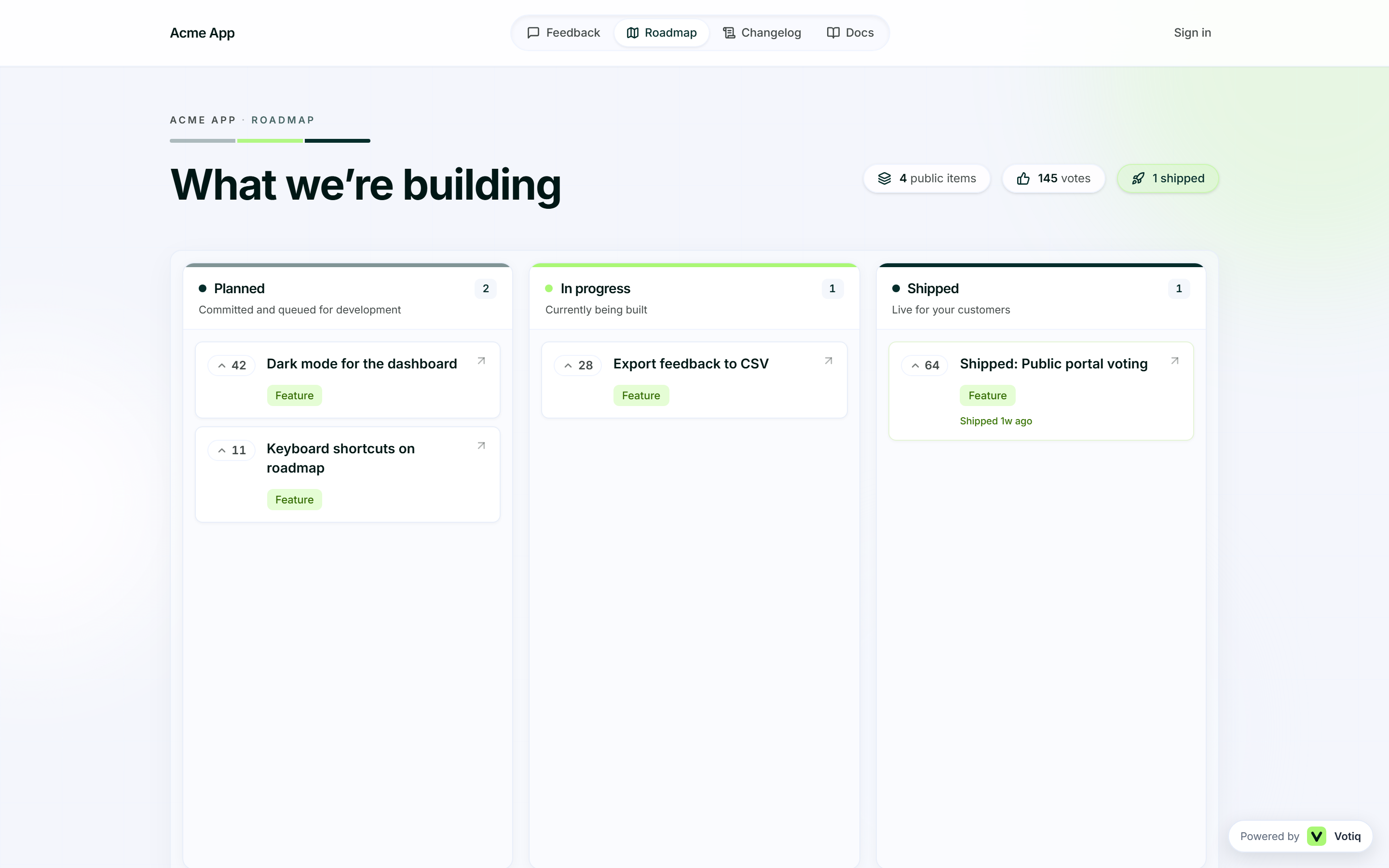Click the 'Shipped 1w ago' text
Image resolution: width=1389 pixels, height=868 pixels.
click(x=996, y=421)
